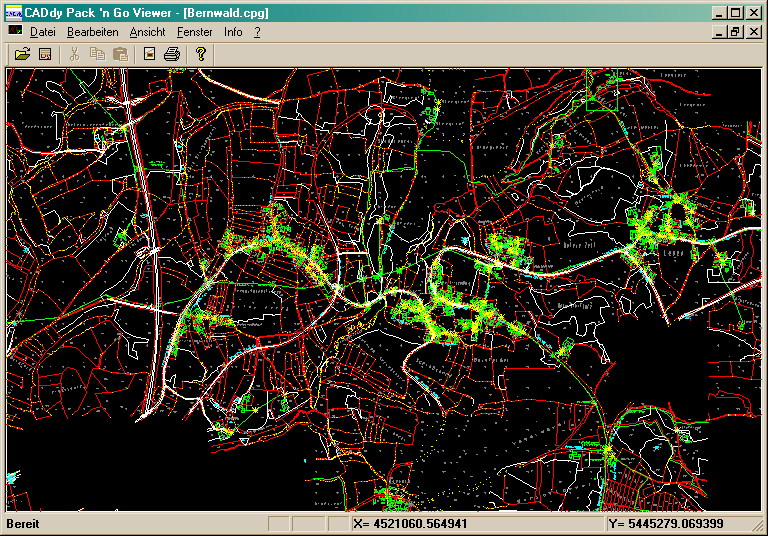Open the Datei menu

(41, 32)
